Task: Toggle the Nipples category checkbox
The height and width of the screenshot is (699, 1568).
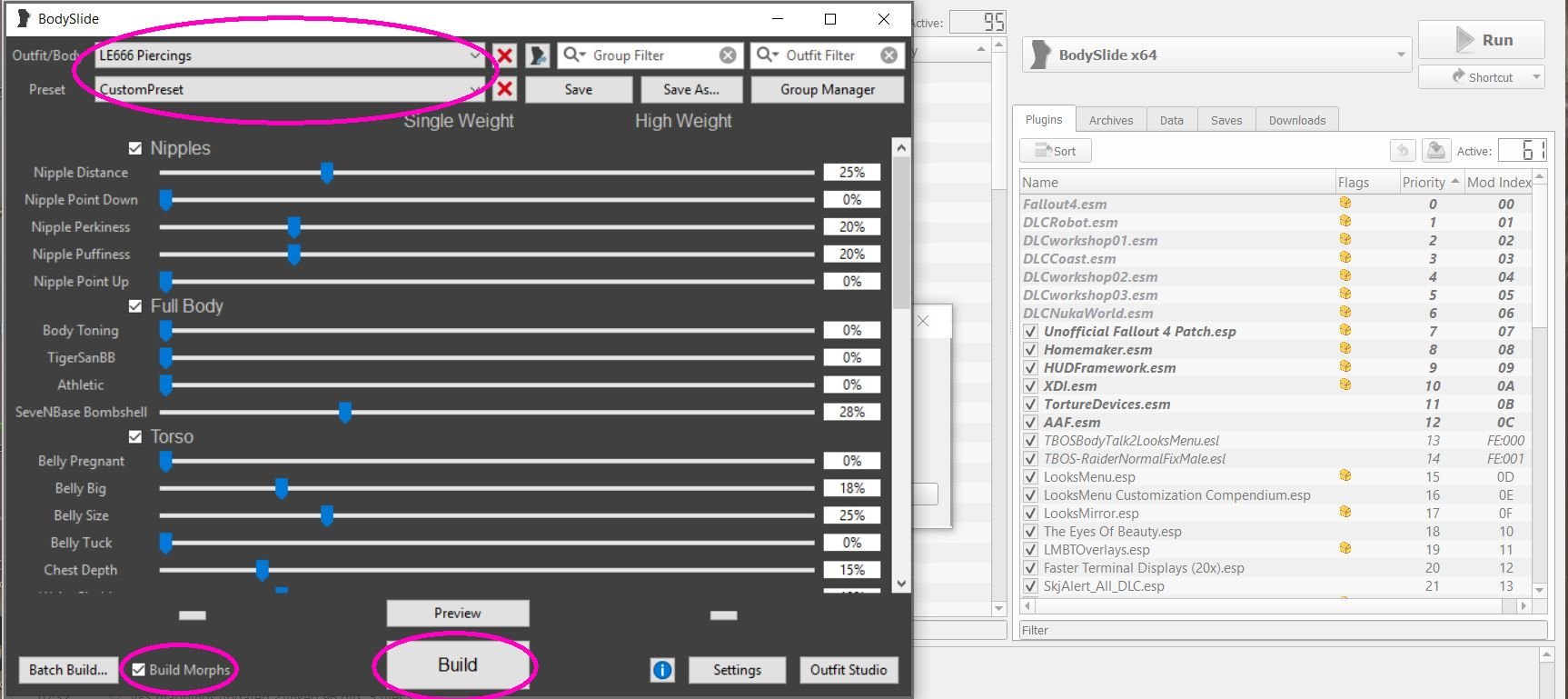Action: 135,148
